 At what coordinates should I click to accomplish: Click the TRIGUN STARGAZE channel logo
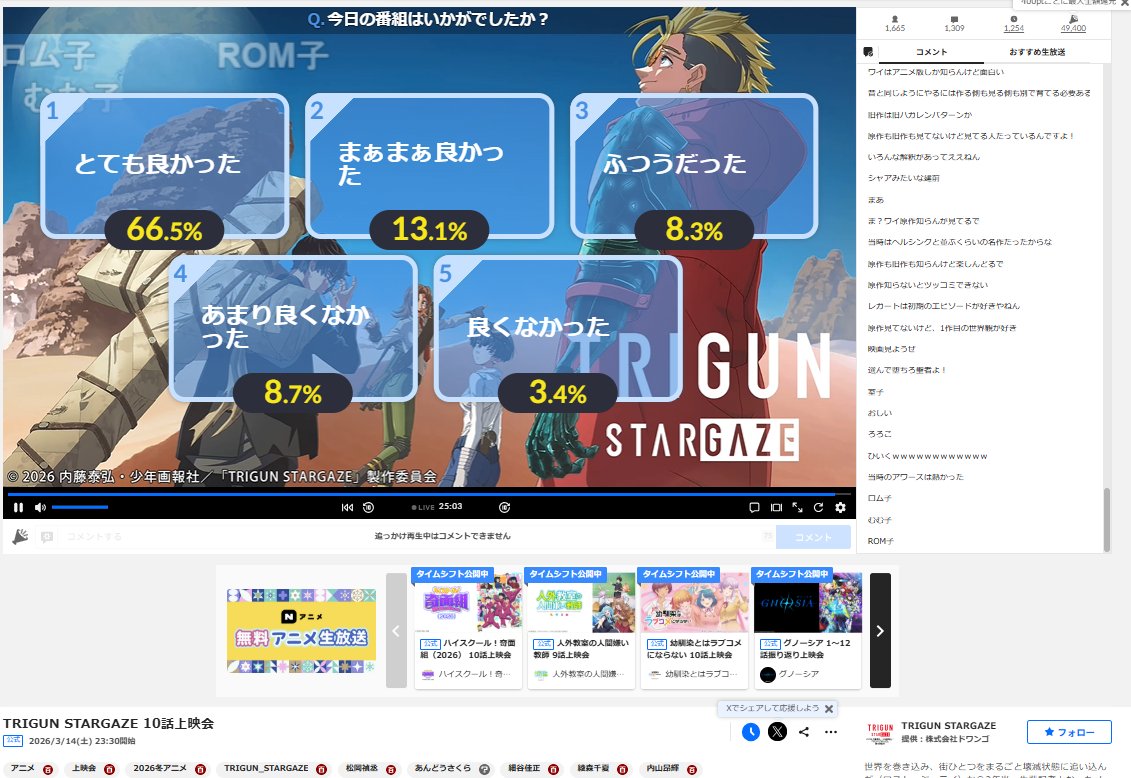[x=880, y=733]
